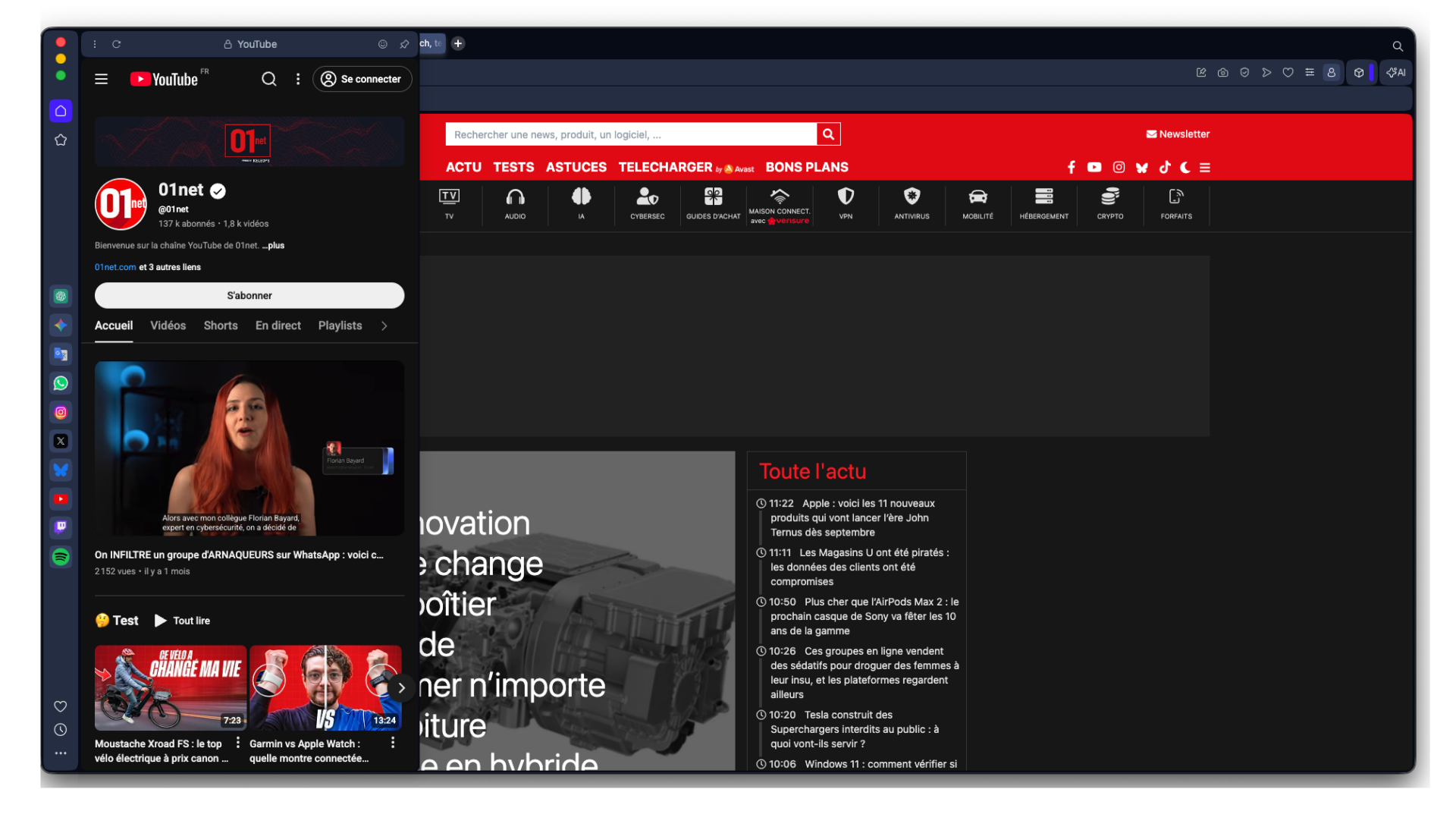Select the Antivirus category on 01net
Image resolution: width=1456 pixels, height=827 pixels.
(x=911, y=203)
